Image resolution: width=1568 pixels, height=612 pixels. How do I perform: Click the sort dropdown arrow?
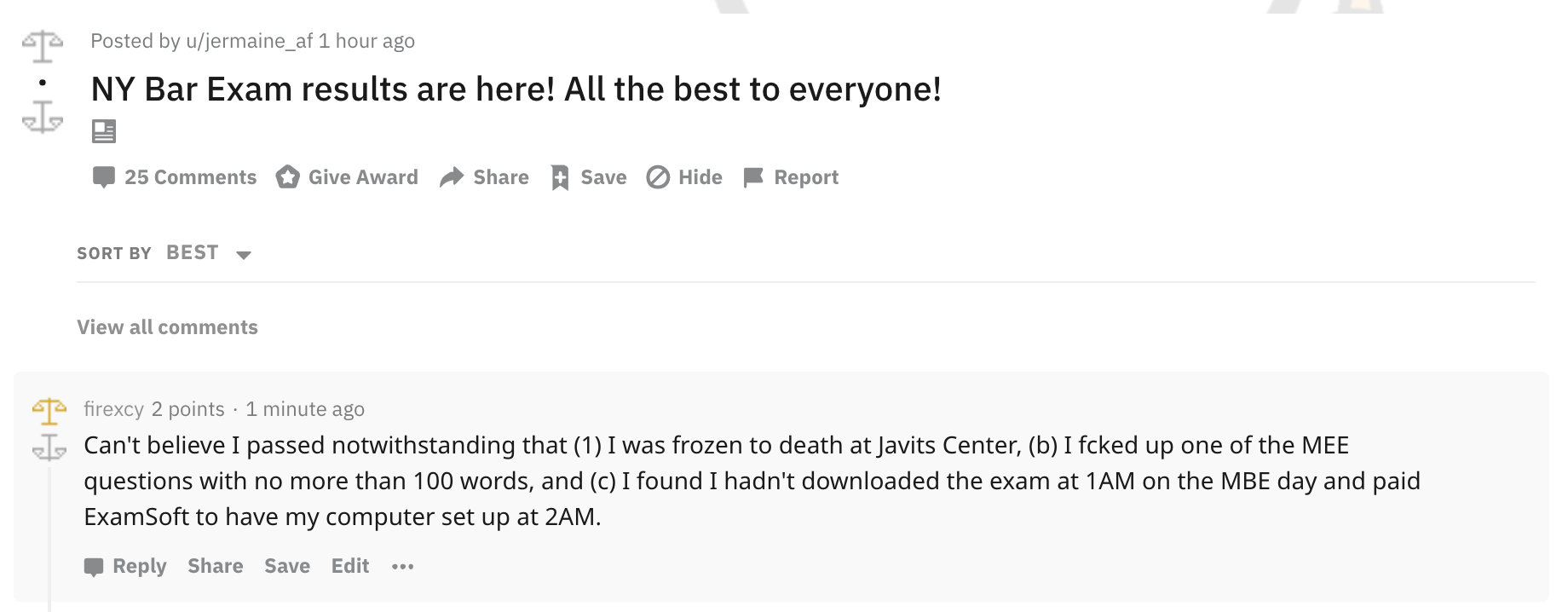pyautogui.click(x=244, y=255)
